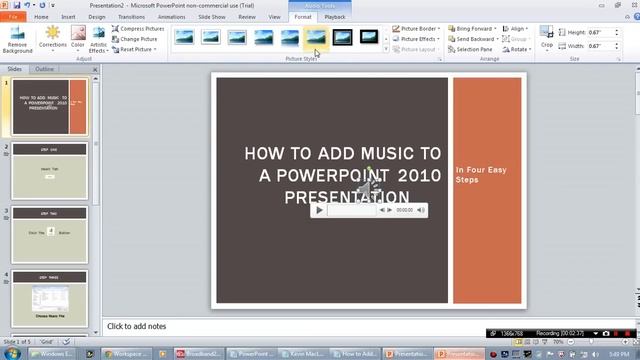Screen dimensions: 640x360
Task: Click the Crop tool
Action: (x=547, y=37)
